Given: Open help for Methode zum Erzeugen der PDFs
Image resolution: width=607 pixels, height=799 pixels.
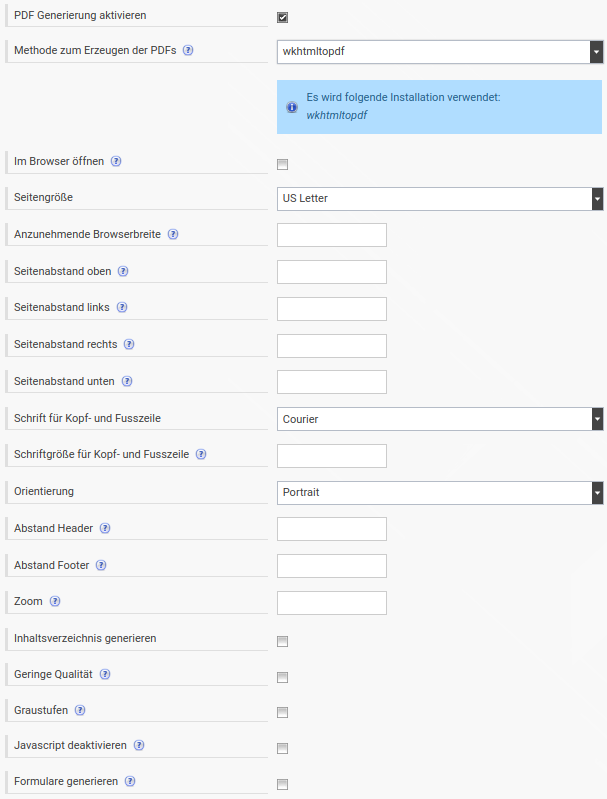Looking at the screenshot, I should pos(188,50).
